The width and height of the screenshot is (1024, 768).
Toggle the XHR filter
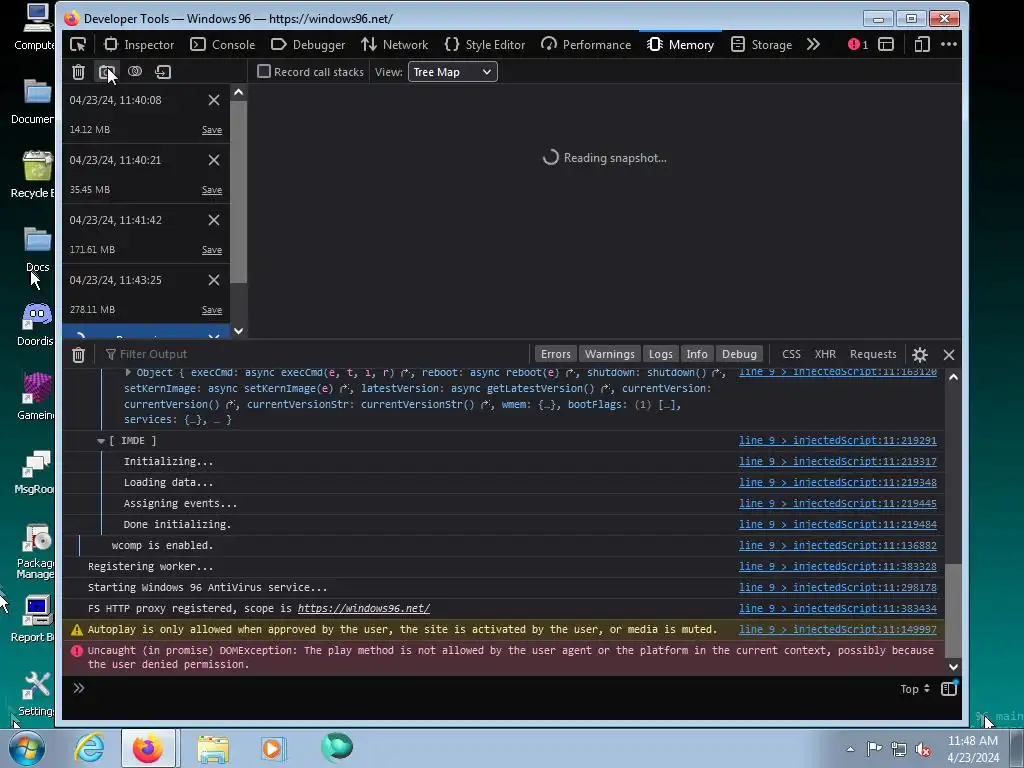click(825, 354)
